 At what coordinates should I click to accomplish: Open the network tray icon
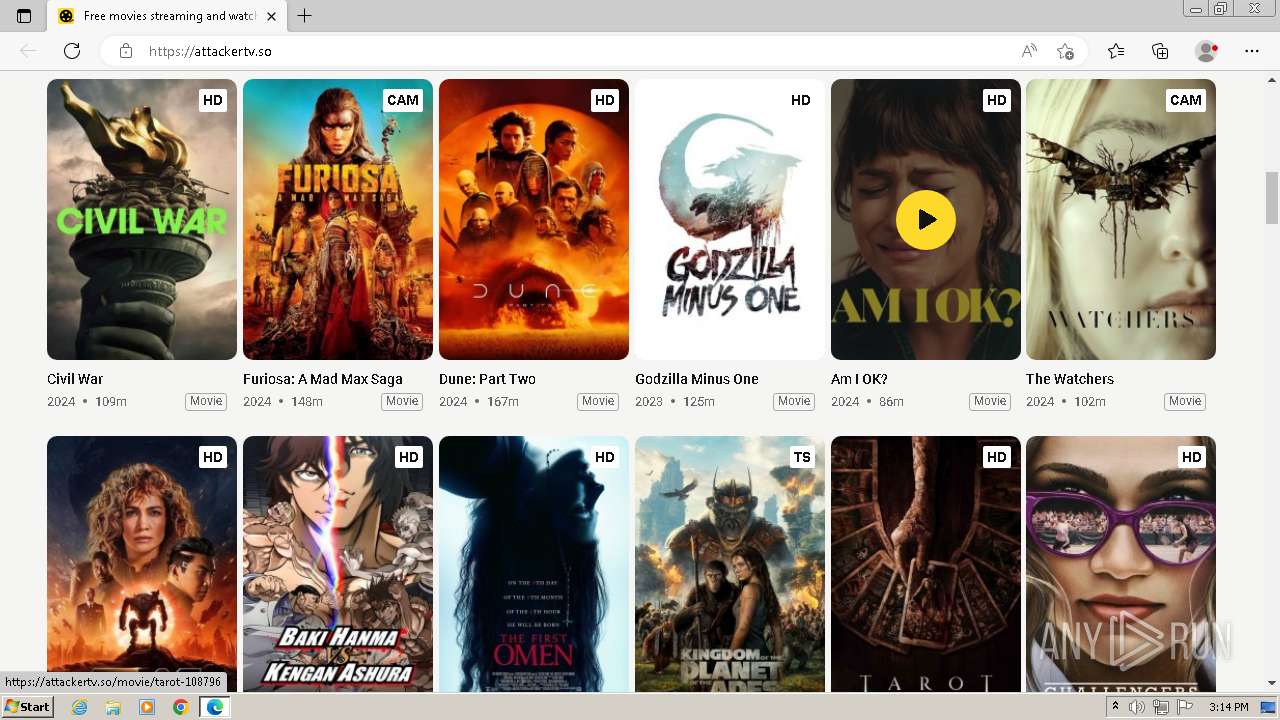pyautogui.click(x=1160, y=707)
